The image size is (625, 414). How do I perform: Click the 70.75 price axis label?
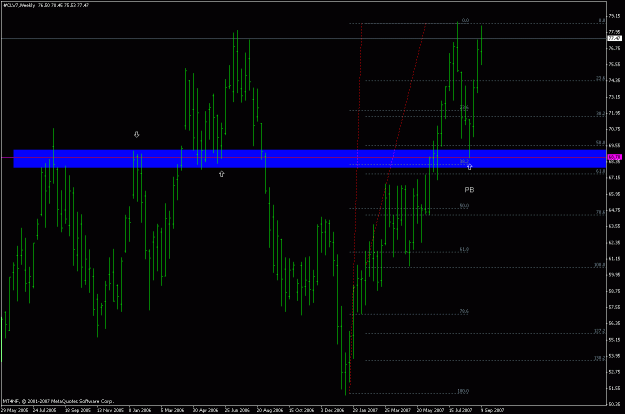click(614, 129)
